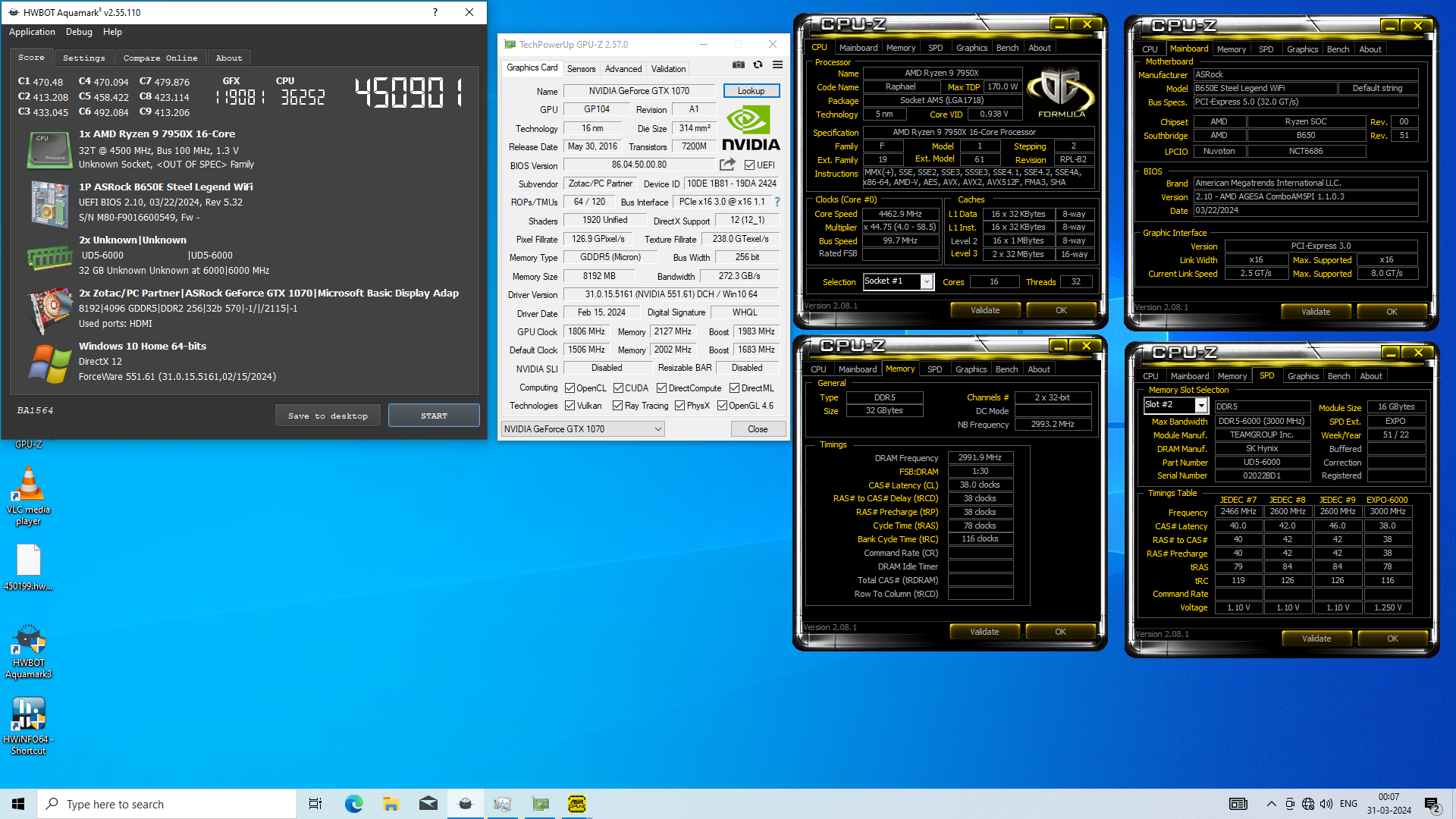Click bus interface question mark icon
Image resolution: width=1456 pixels, height=819 pixels.
[777, 202]
